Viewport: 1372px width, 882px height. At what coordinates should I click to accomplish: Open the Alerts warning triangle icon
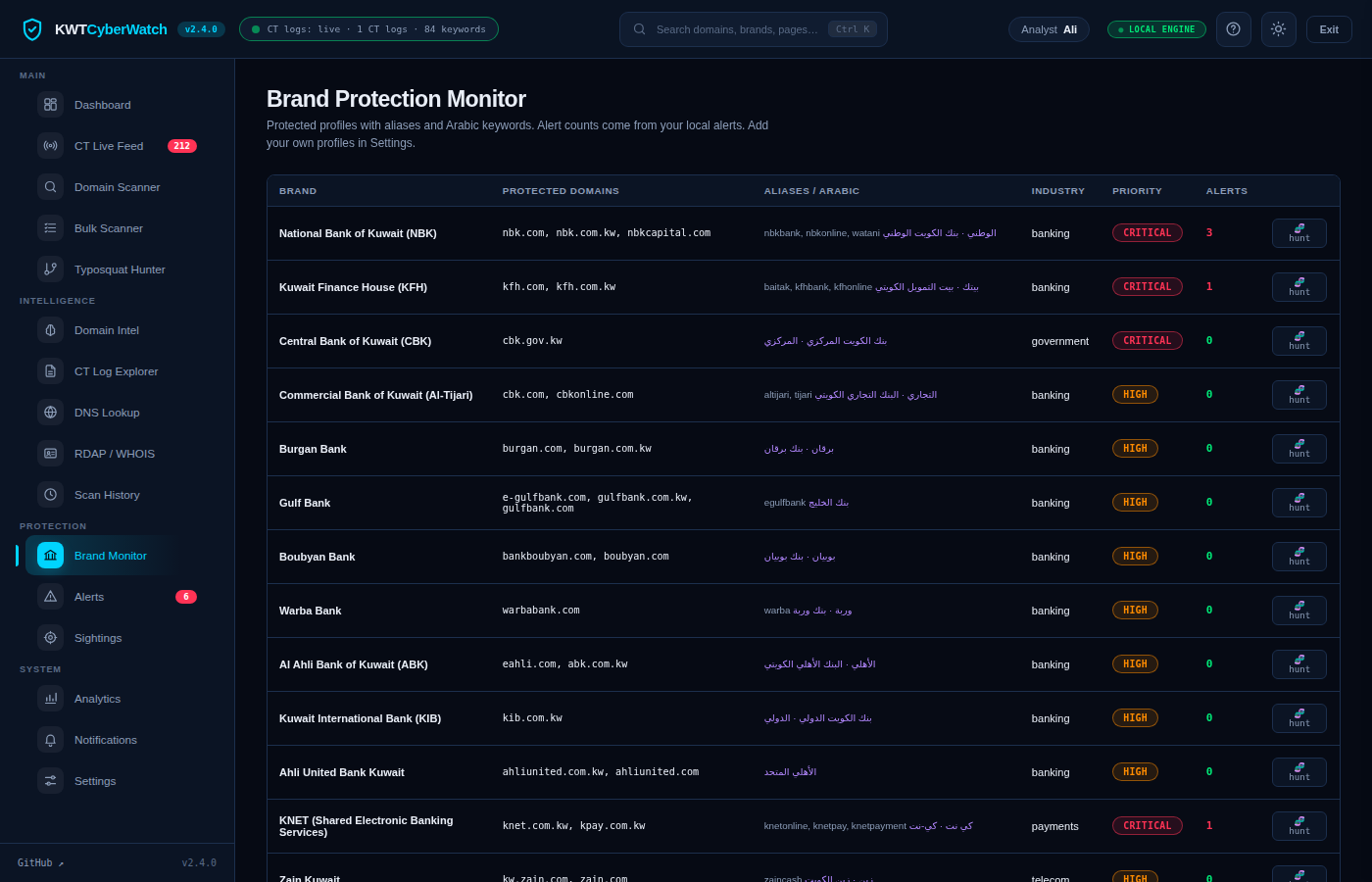pos(50,597)
